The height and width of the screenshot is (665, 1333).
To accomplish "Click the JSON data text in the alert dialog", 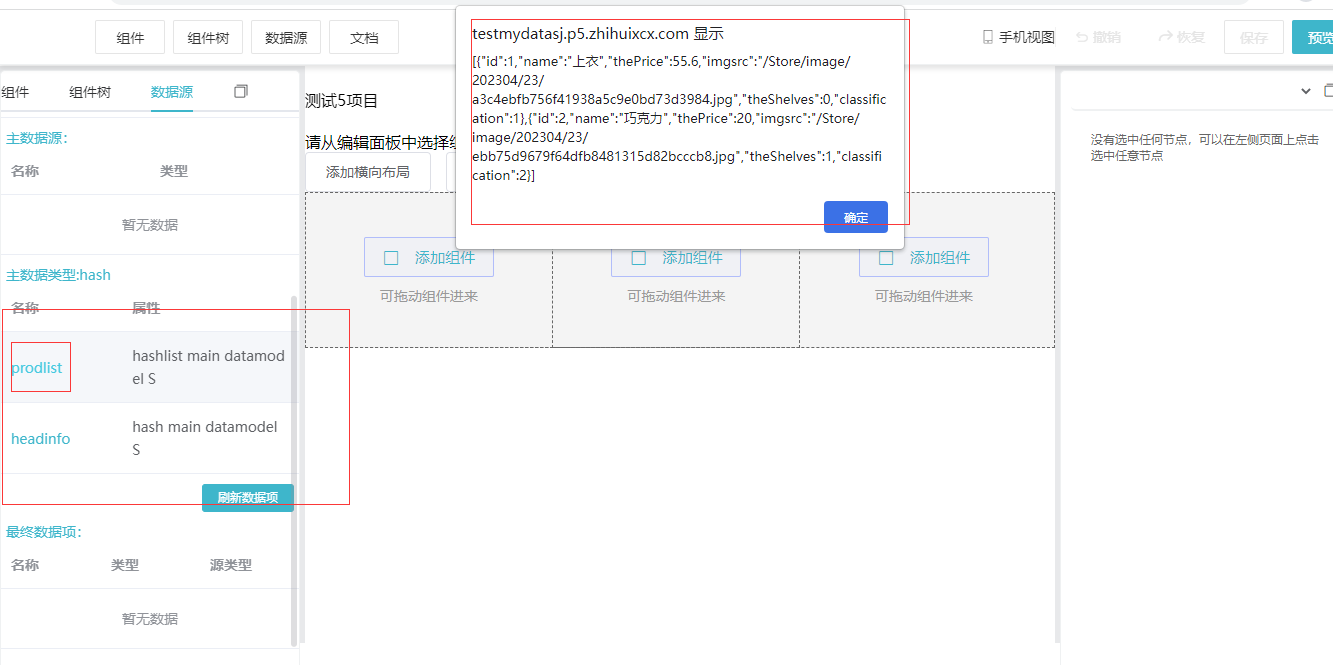I will [679, 118].
